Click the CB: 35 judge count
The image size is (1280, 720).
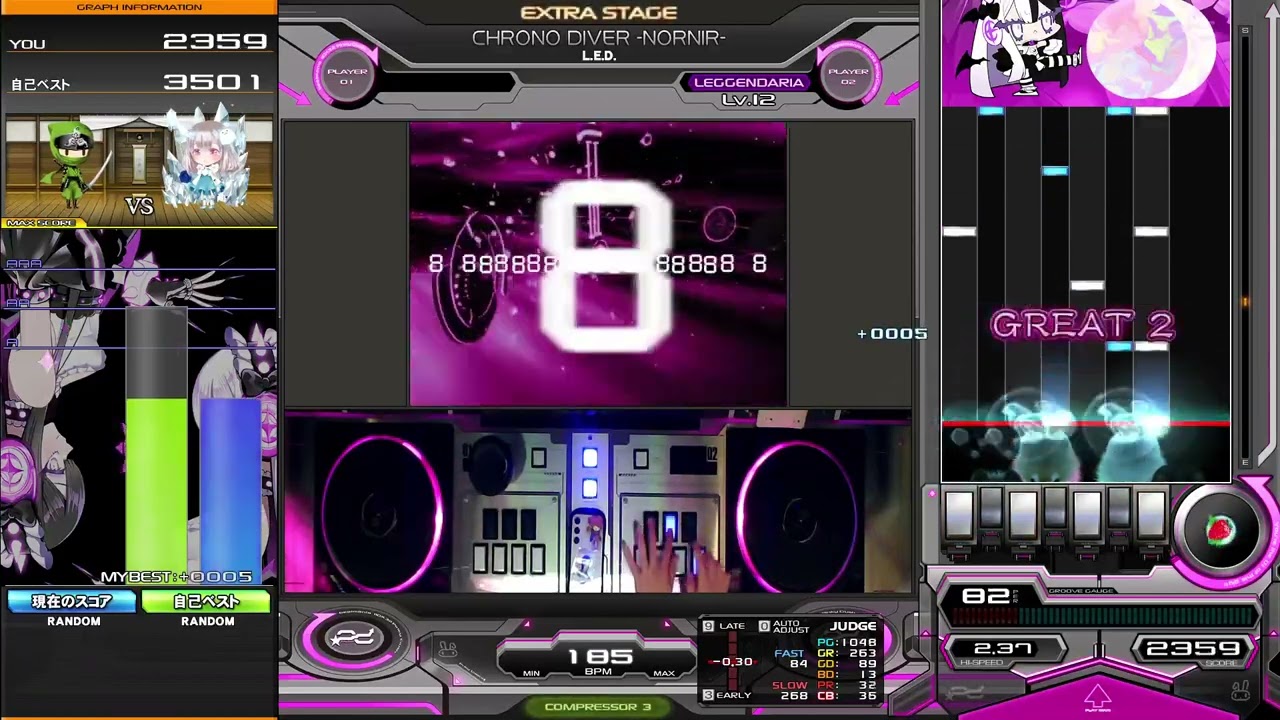tap(846, 697)
